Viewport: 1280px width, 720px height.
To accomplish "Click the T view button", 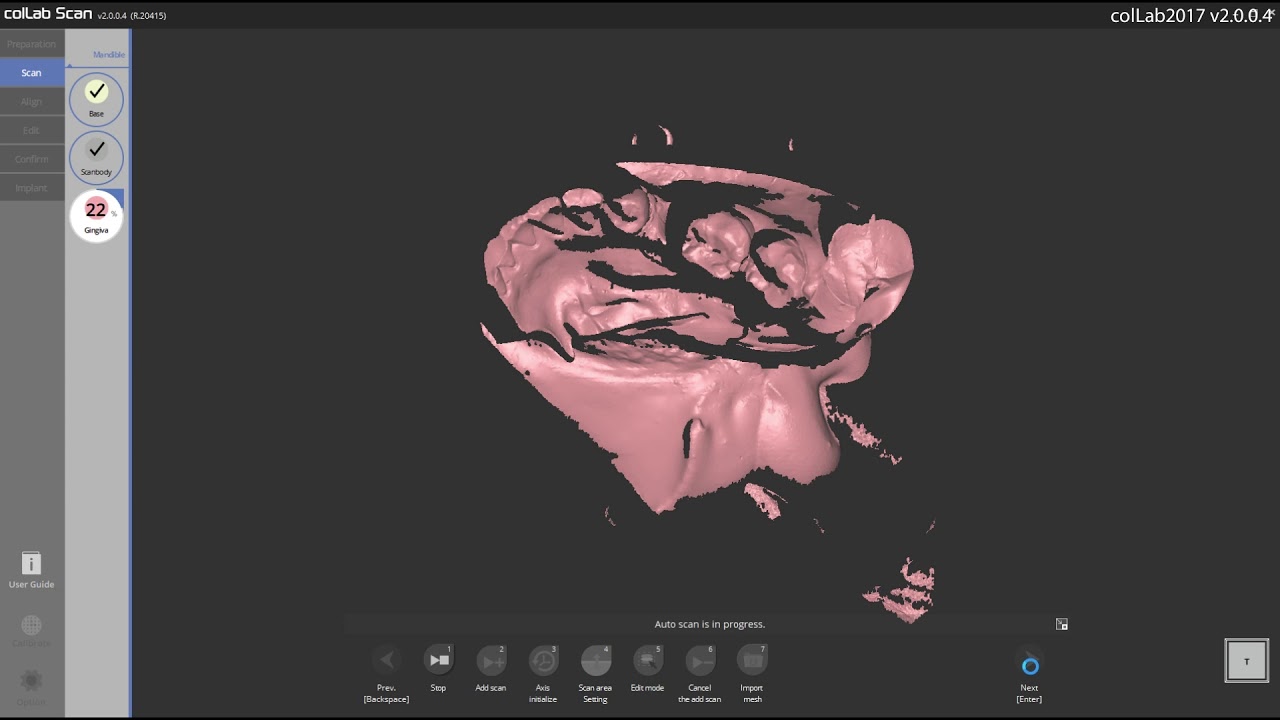I will 1247,661.
